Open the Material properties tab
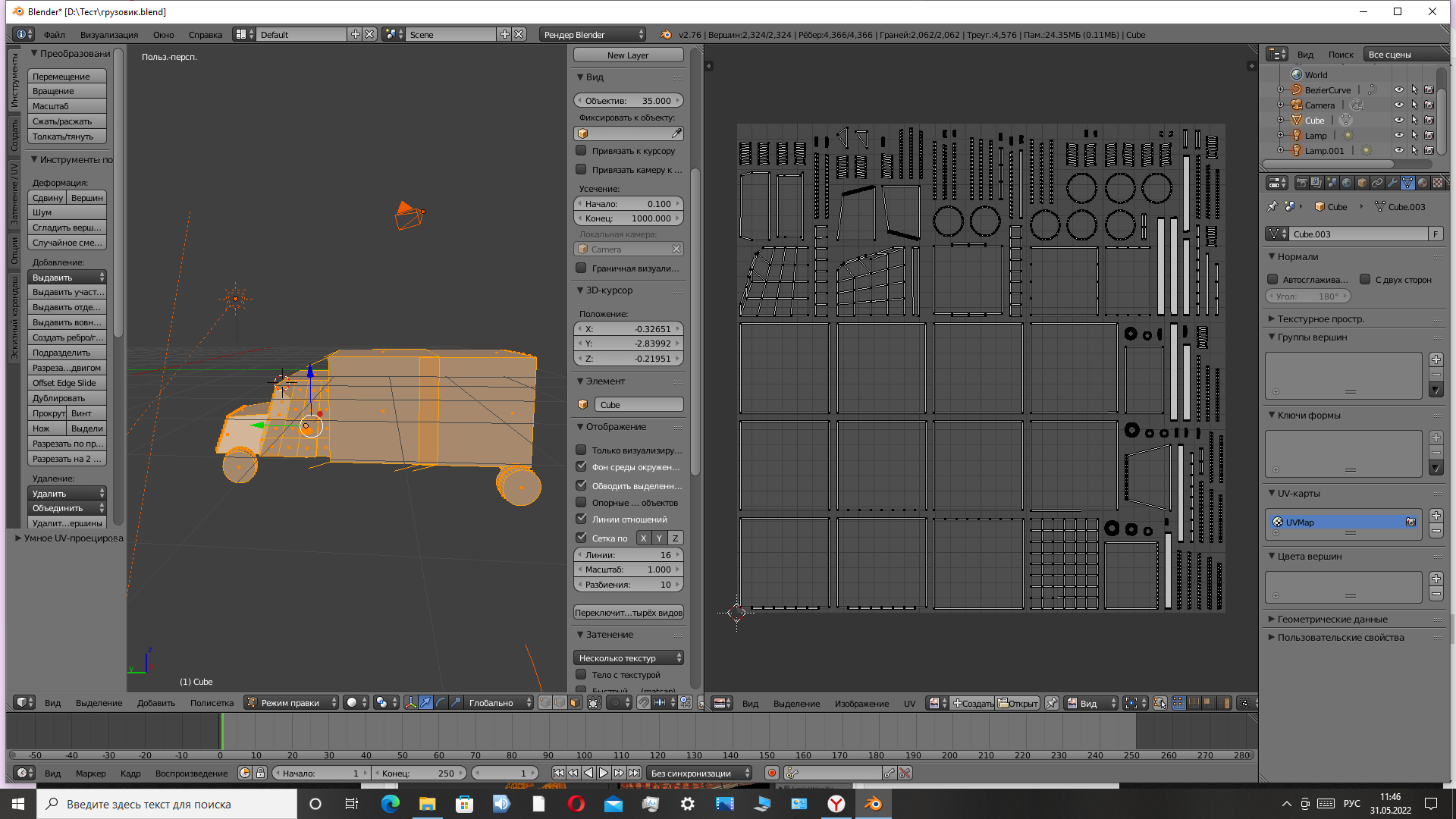This screenshot has height=819, width=1456. (x=1423, y=183)
